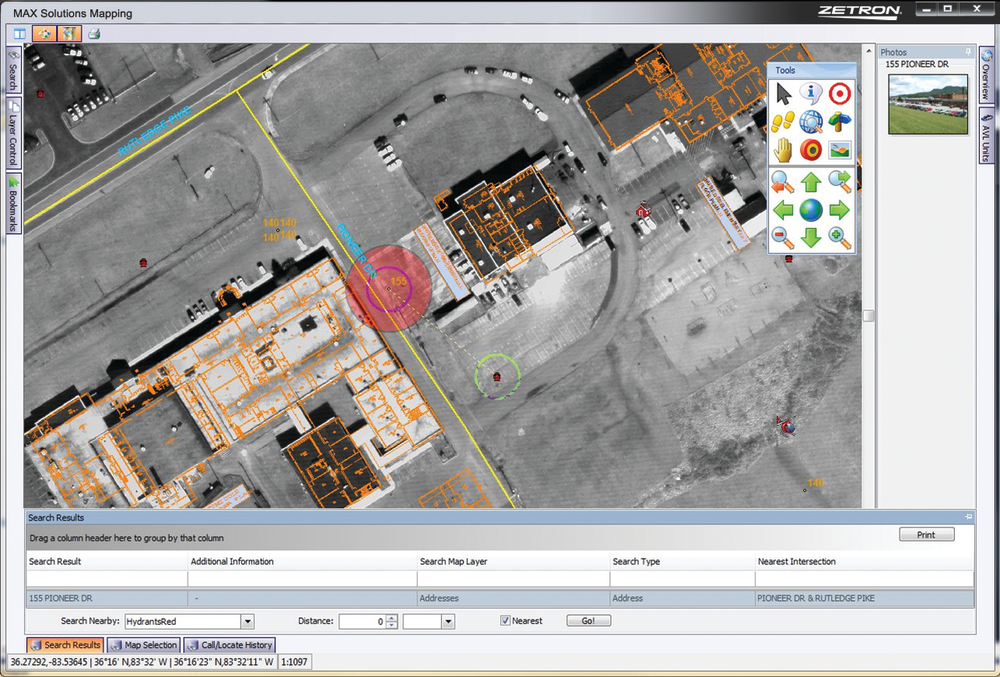Open the globe search tool

(x=812, y=121)
